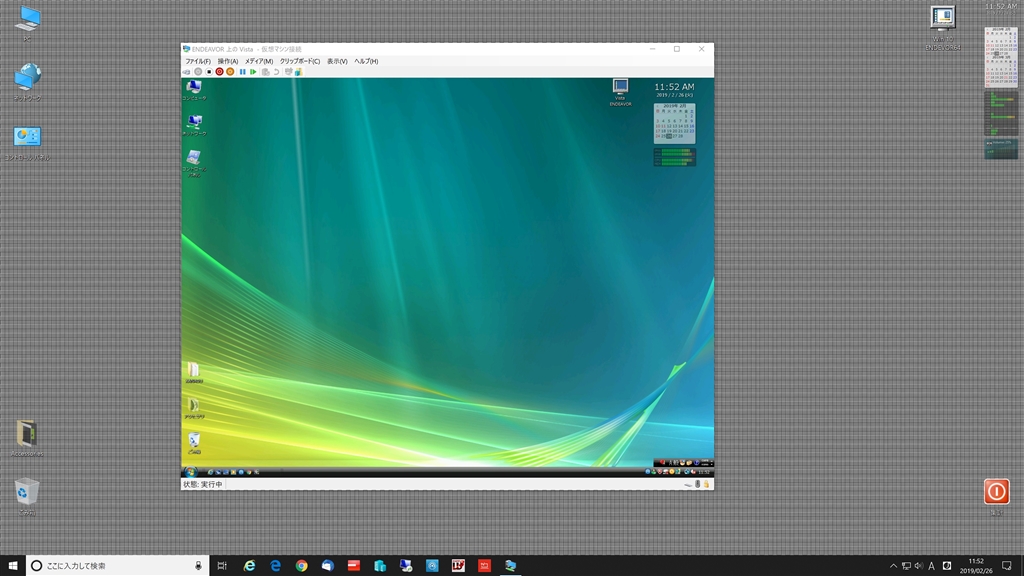Click the Share toolbar icon in the VM window
This screenshot has height=576, width=1024.
point(298,72)
